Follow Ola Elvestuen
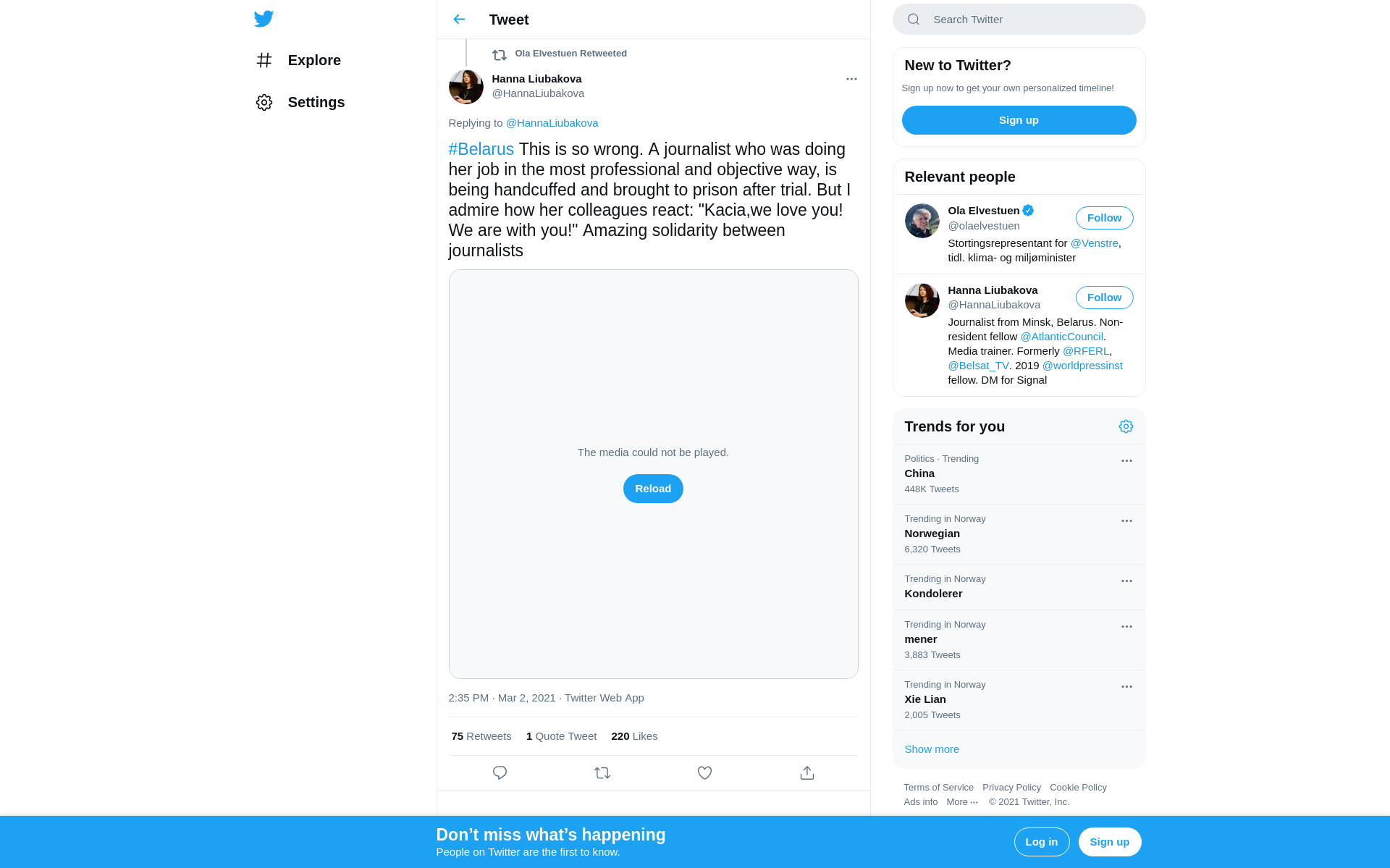The image size is (1390, 868). pyautogui.click(x=1104, y=218)
